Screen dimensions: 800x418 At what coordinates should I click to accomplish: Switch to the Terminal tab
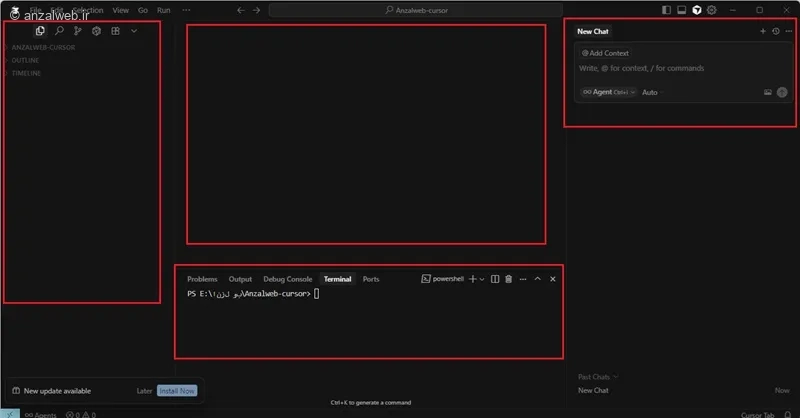pyautogui.click(x=337, y=279)
